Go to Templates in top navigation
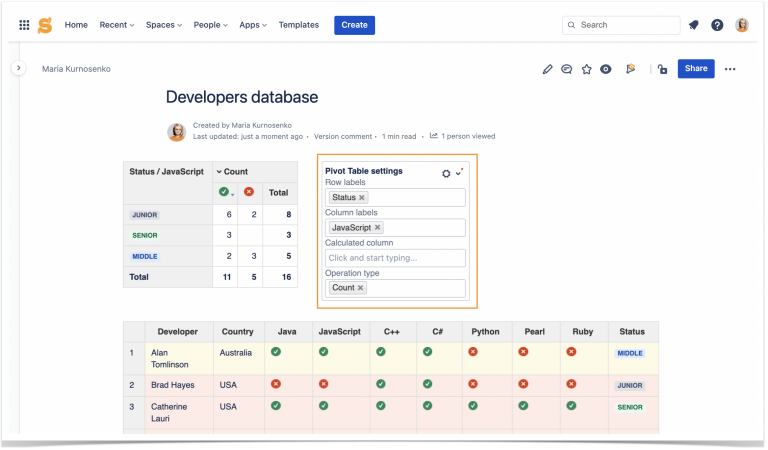 pyautogui.click(x=299, y=25)
